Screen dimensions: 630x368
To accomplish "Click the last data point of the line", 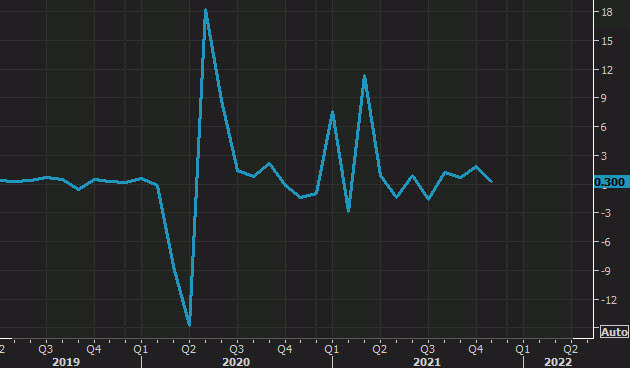I will pos(492,182).
